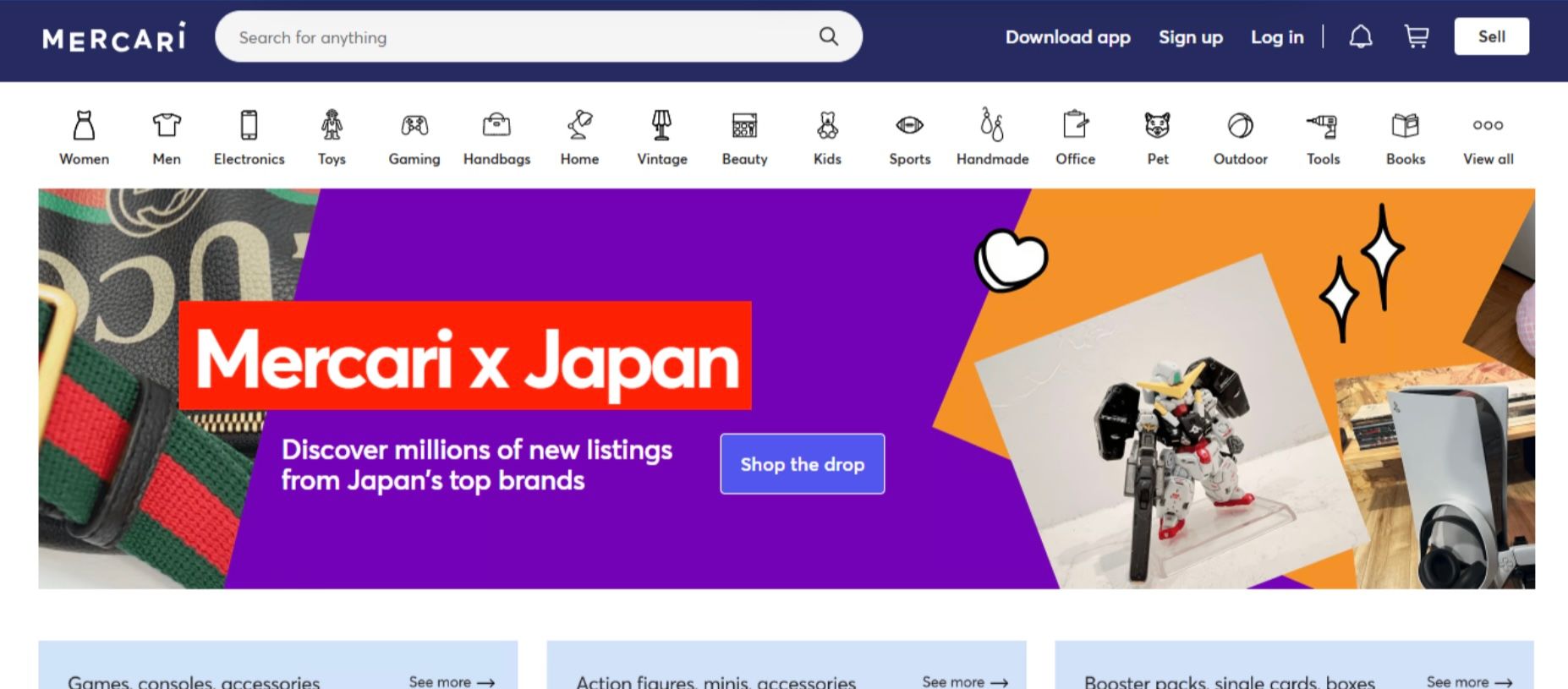The image size is (1568, 689).
Task: See more booster packs, single cards
Action: point(1469,681)
